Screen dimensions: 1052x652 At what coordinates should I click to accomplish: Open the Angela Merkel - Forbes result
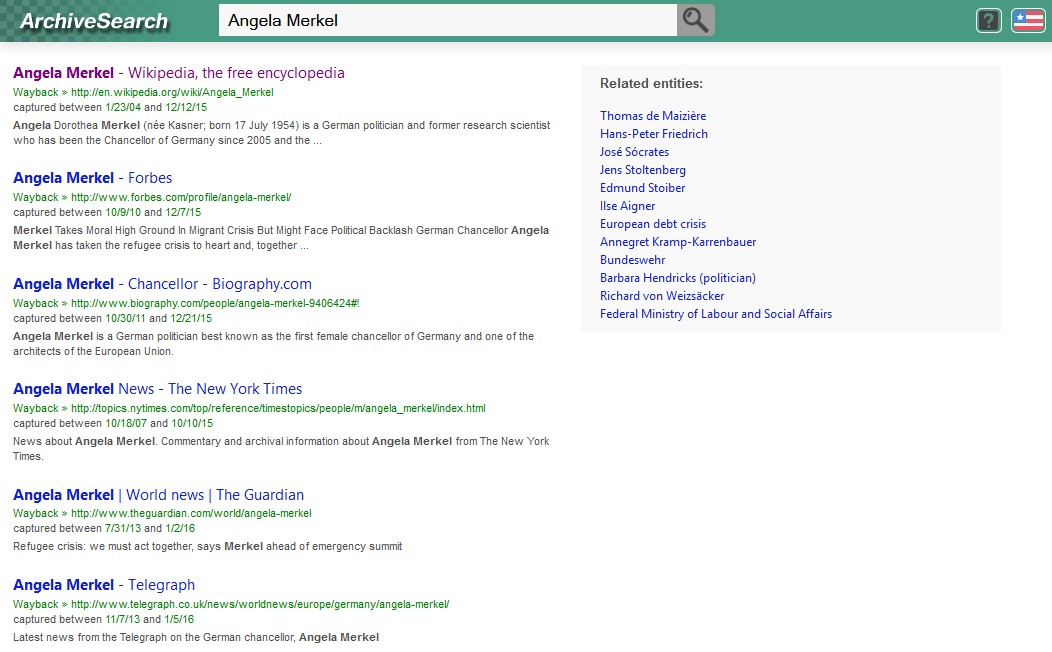[x=93, y=178]
